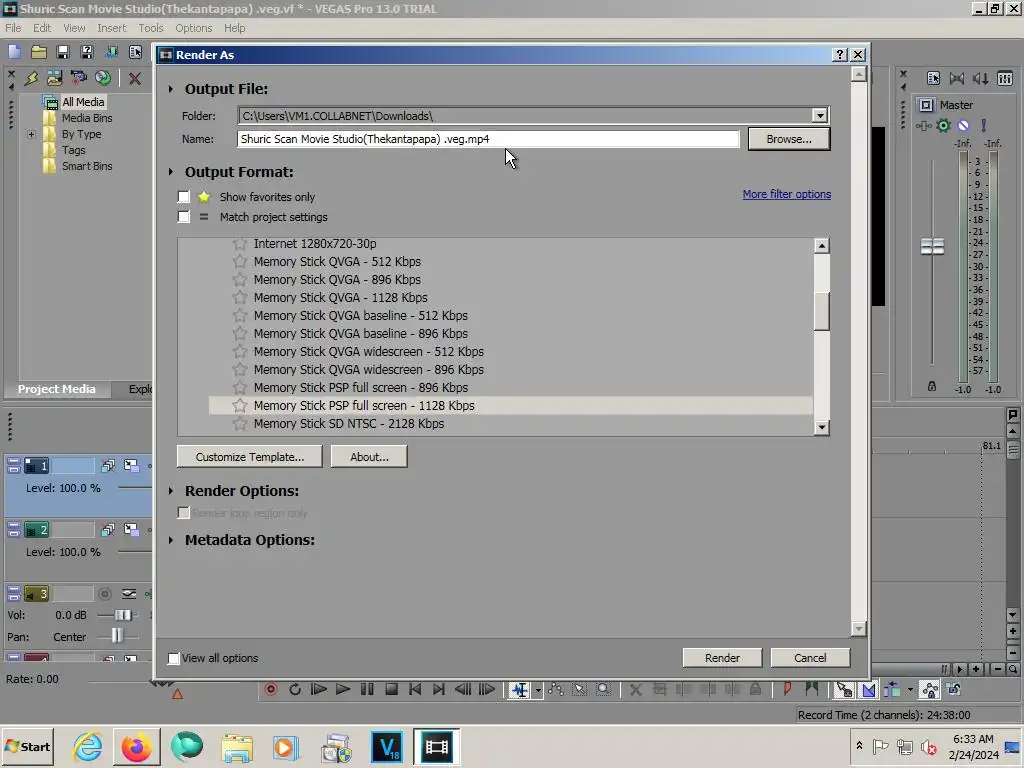Click the Windows Media Player taskbar icon

(x=285, y=746)
